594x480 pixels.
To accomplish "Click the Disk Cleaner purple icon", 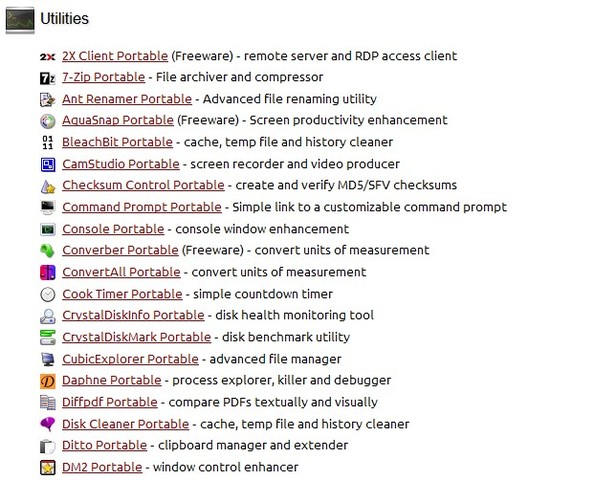I will click(48, 424).
